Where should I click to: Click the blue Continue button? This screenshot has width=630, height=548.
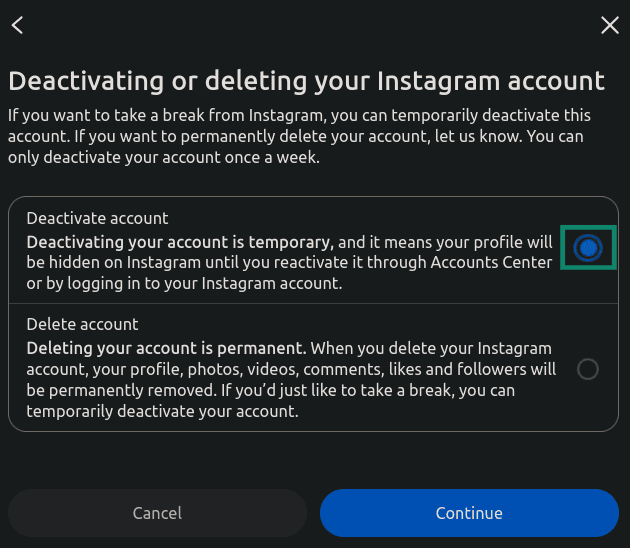[x=469, y=513]
